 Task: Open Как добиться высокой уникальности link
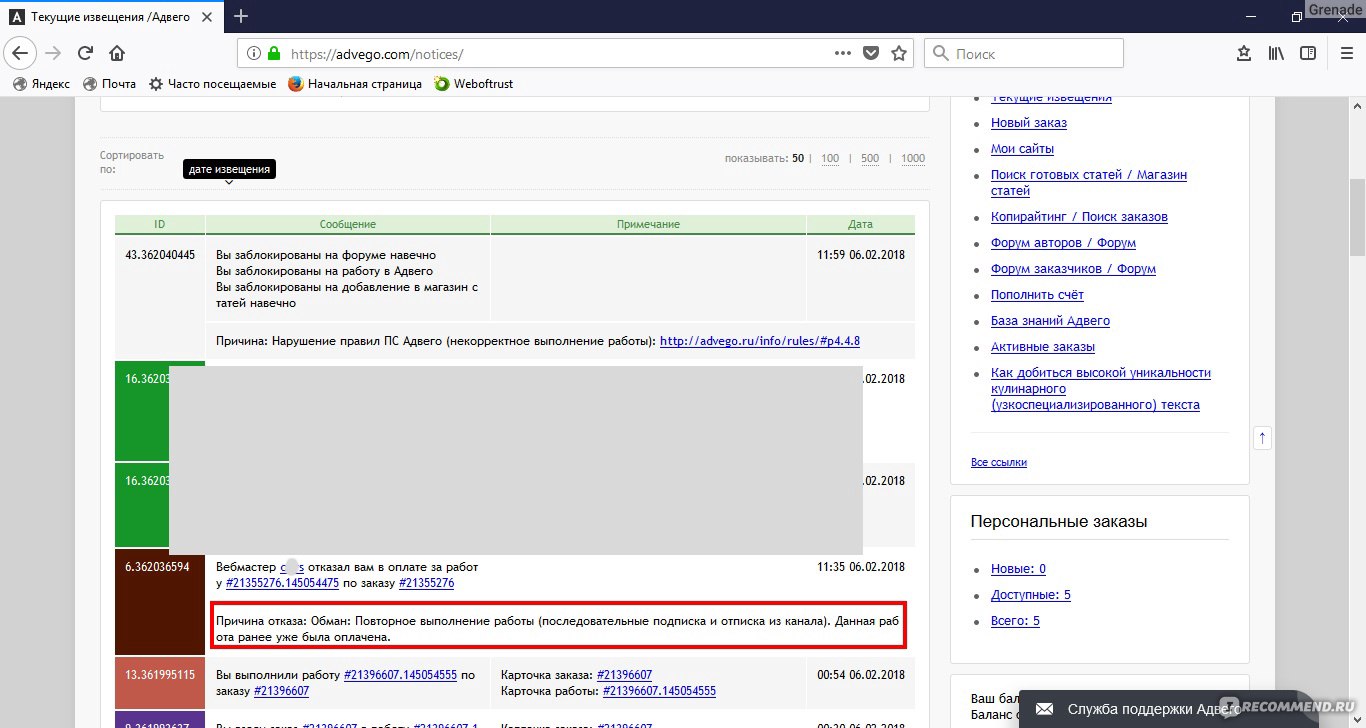[x=1101, y=389]
